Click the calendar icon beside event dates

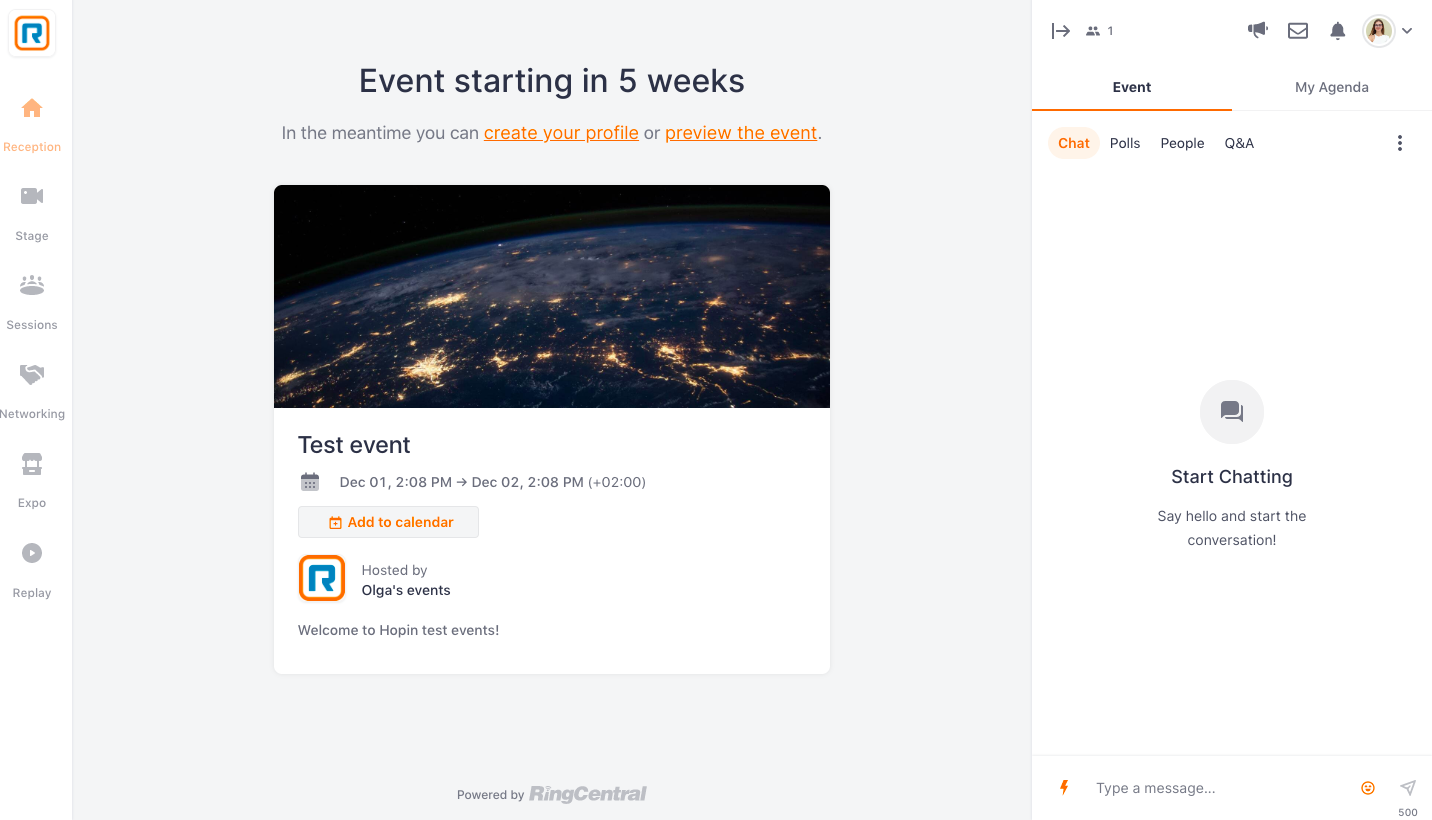click(310, 482)
